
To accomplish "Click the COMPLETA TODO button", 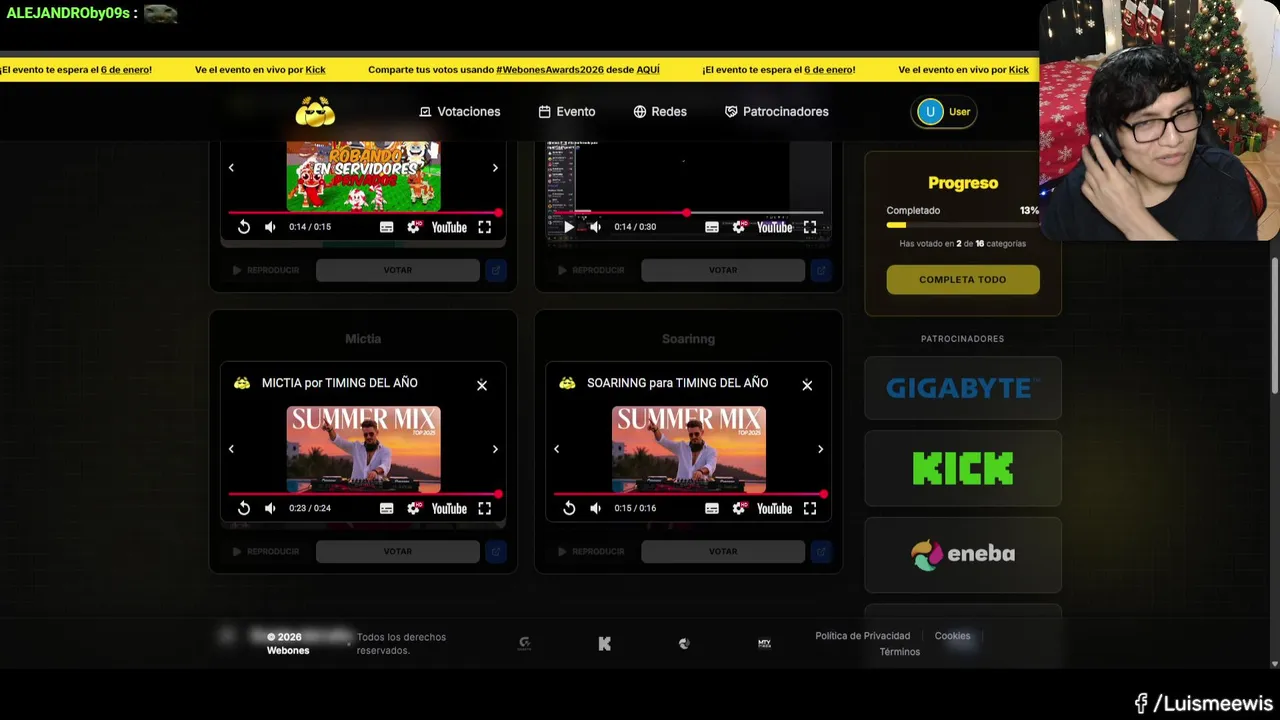I will coord(963,279).
